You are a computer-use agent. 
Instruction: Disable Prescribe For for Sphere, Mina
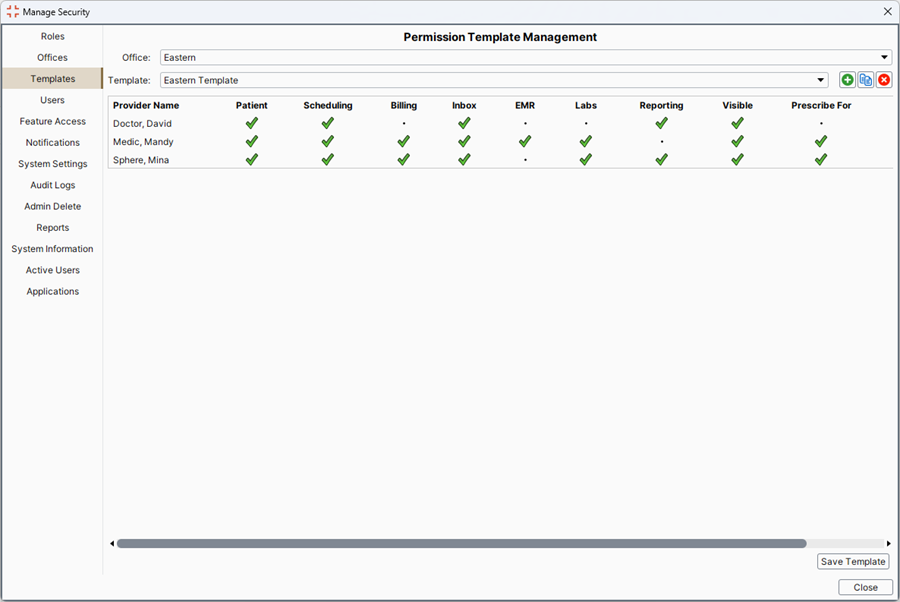821,160
